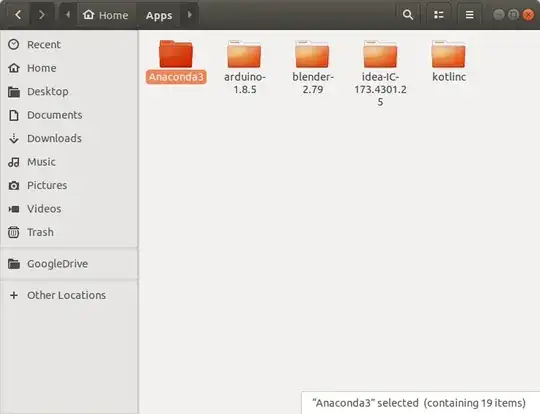
Task: Select the kotlinc folder icon
Action: 448,54
